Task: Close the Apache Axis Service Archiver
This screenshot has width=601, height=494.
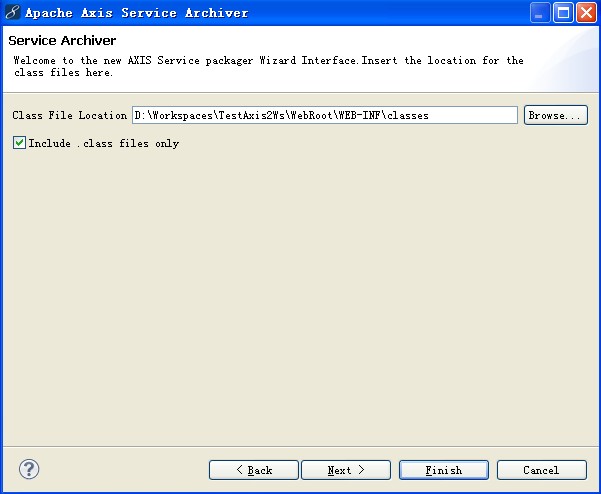Action: point(586,13)
